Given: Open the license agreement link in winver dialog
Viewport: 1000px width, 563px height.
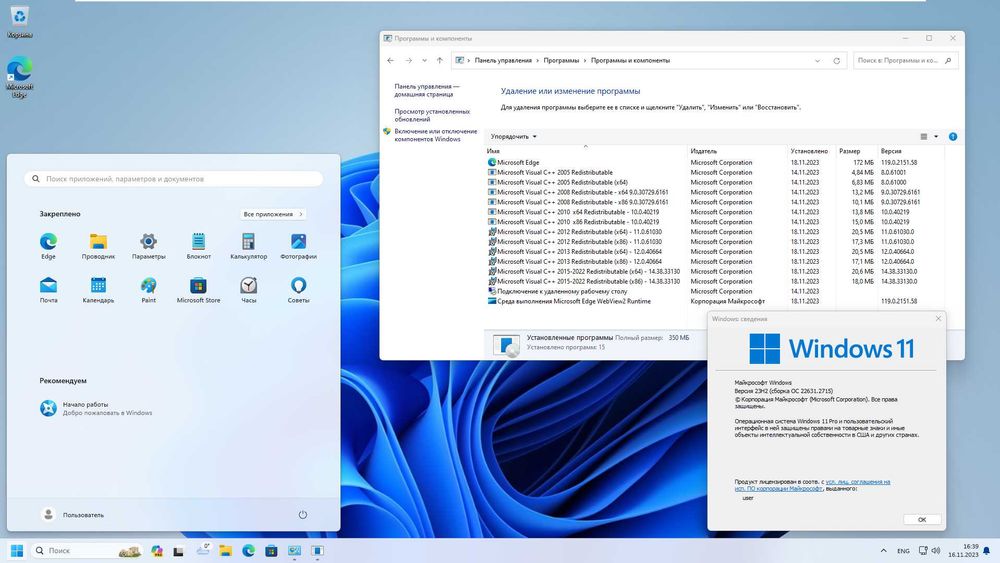Looking at the screenshot, I should pyautogui.click(x=812, y=485).
